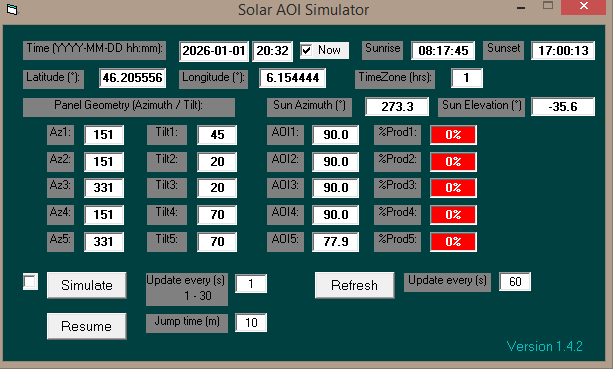Edit the TimeZone hours field

(x=467, y=78)
